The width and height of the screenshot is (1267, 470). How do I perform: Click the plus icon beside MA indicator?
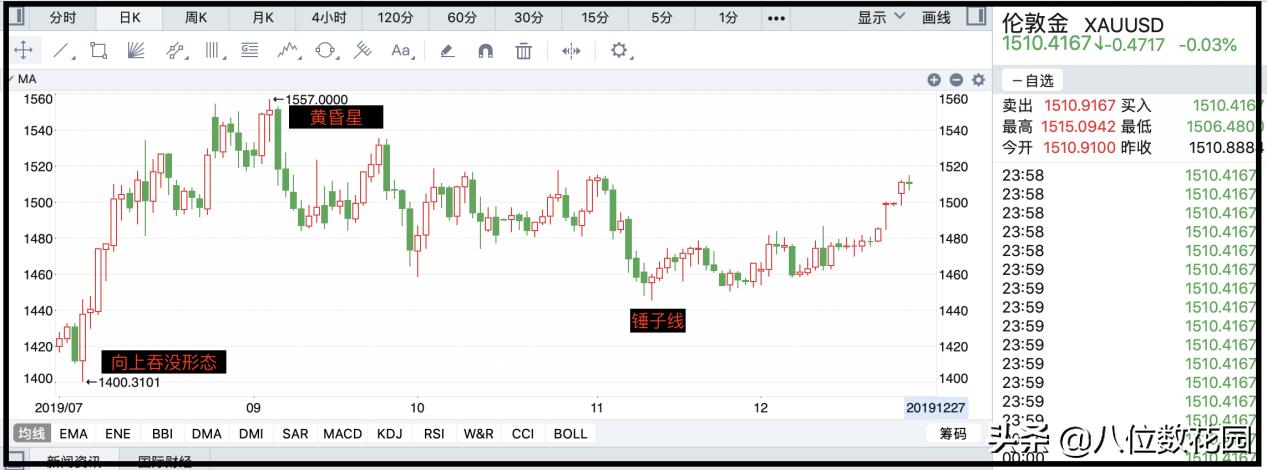[x=933, y=79]
